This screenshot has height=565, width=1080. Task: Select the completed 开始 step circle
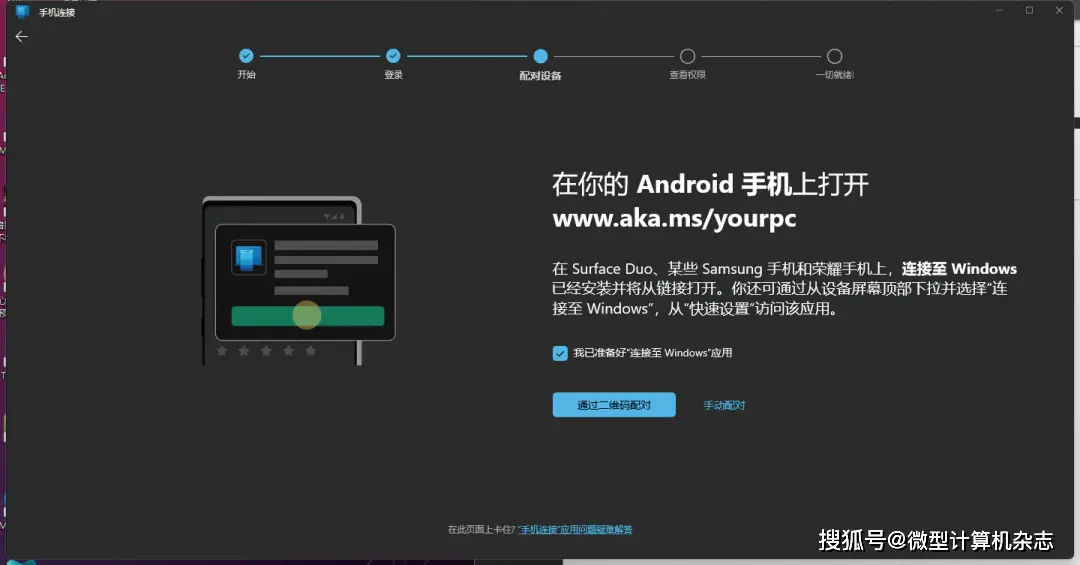[246, 56]
